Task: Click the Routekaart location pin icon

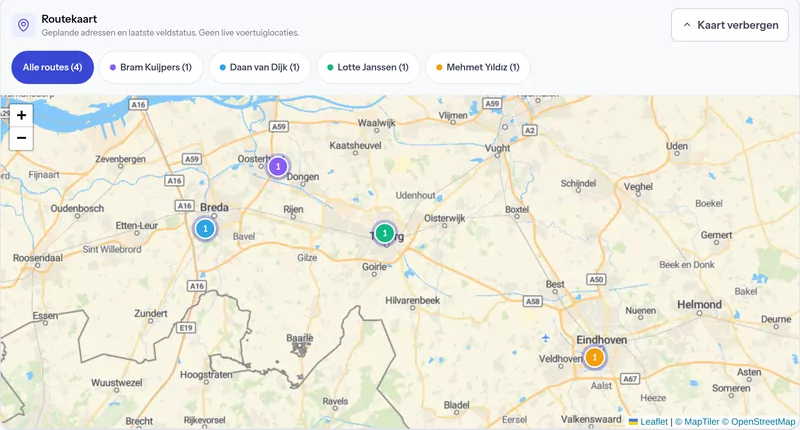Action: [x=23, y=25]
